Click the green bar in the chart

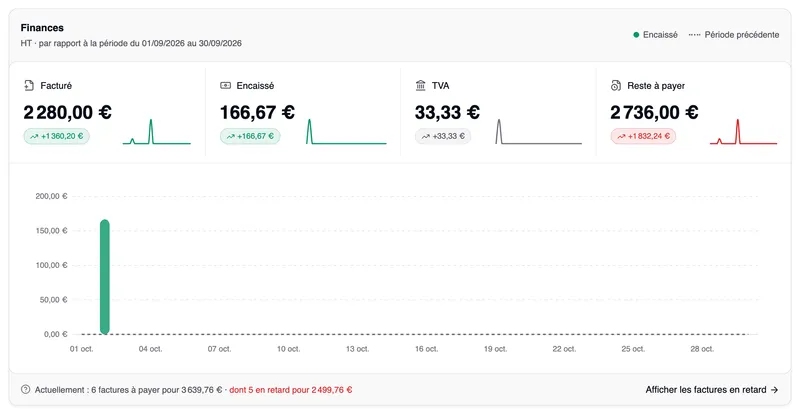[105, 277]
